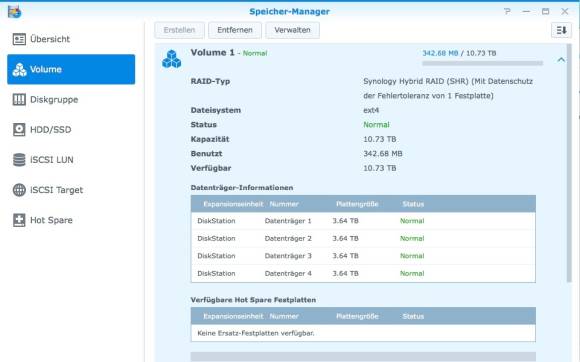This screenshot has width=580, height=362.
Task: Click the Volume 1 title
Action: (212, 53)
